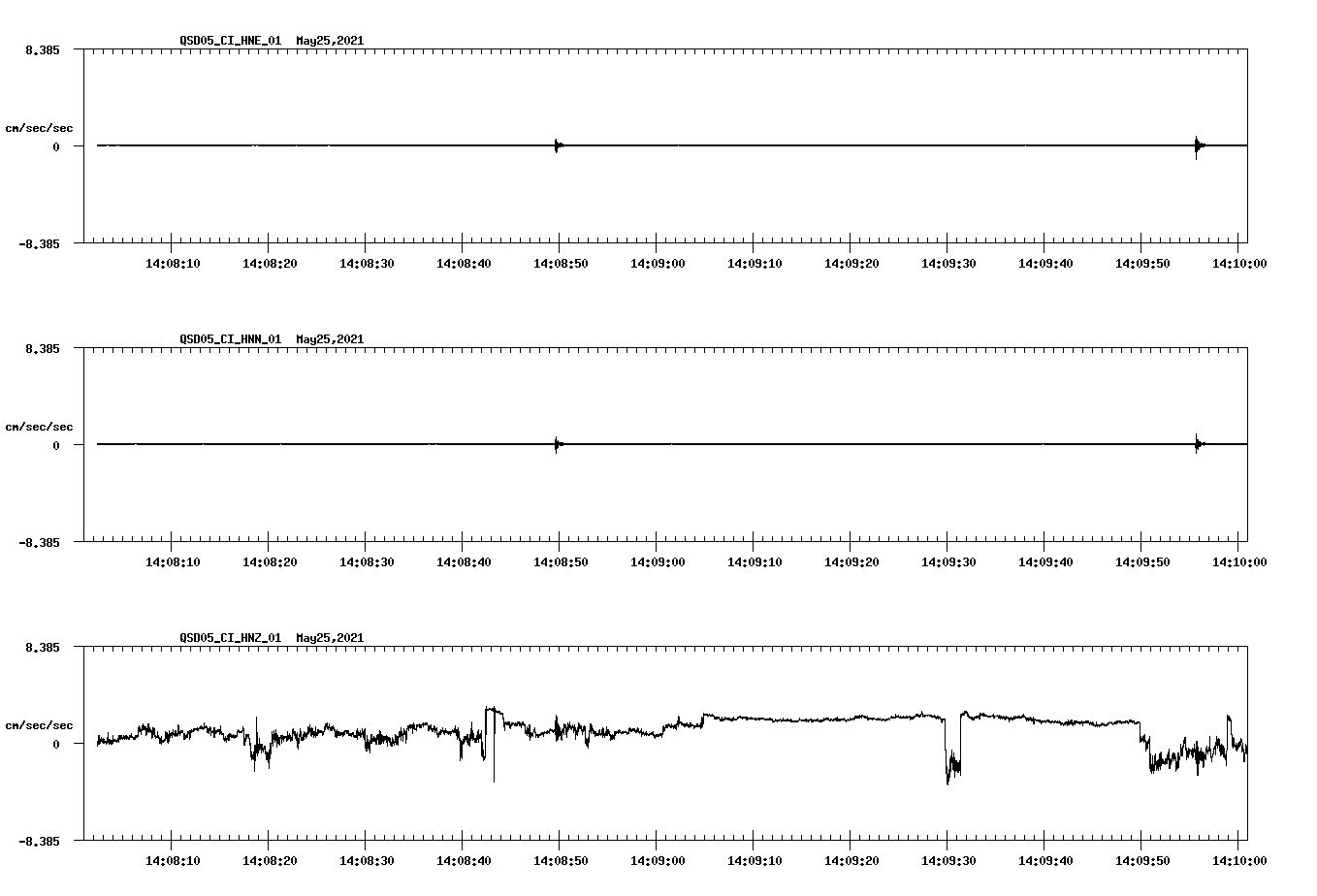Screen dimensions: 1317x896
Task: Click the 0 baseline label of the HNE plot
Action: pyautogui.click(x=54, y=146)
